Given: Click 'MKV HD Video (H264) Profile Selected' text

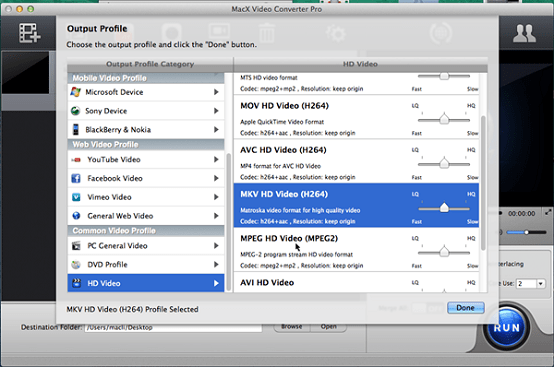Looking at the screenshot, I should click(132, 309).
